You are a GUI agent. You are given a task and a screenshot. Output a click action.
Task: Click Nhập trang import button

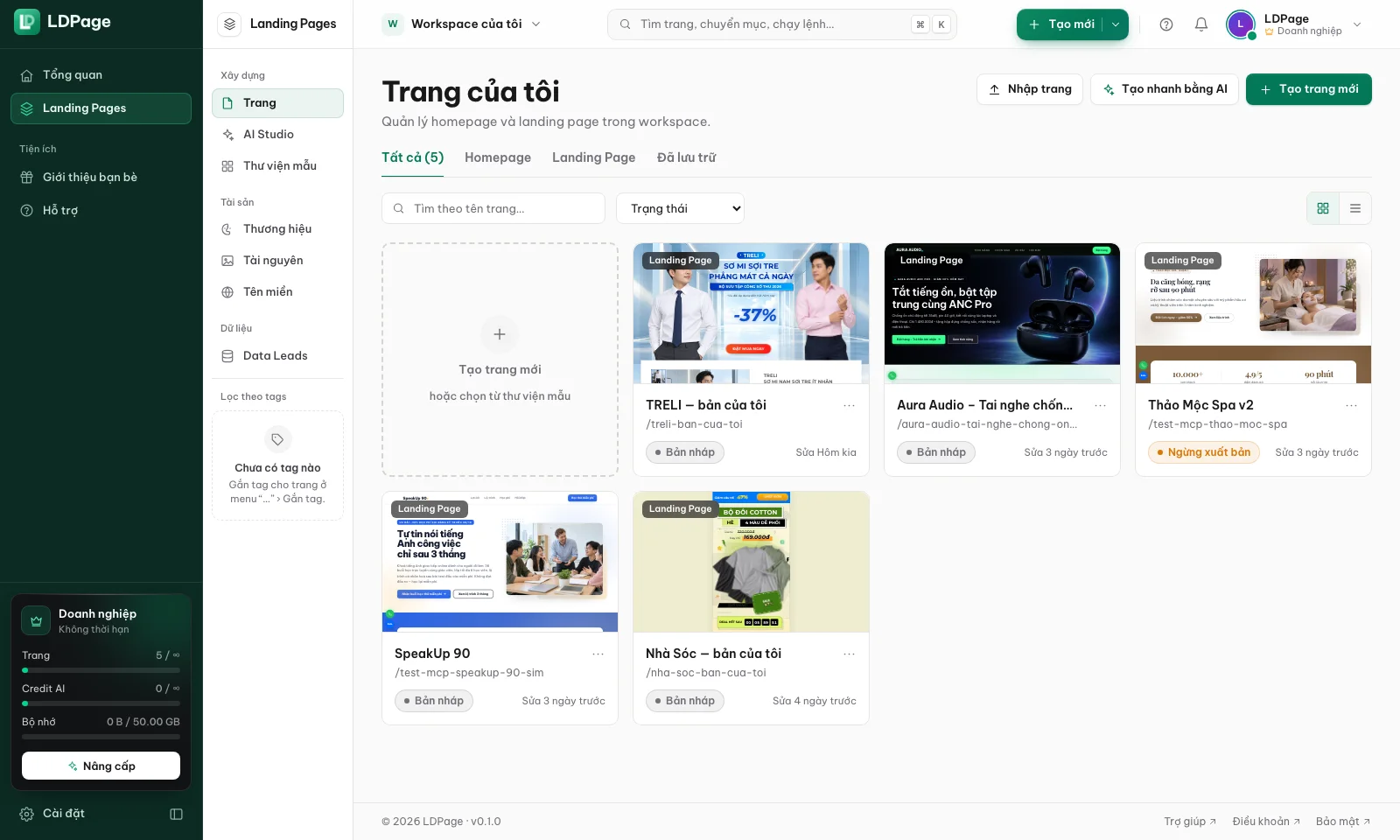coord(1030,89)
